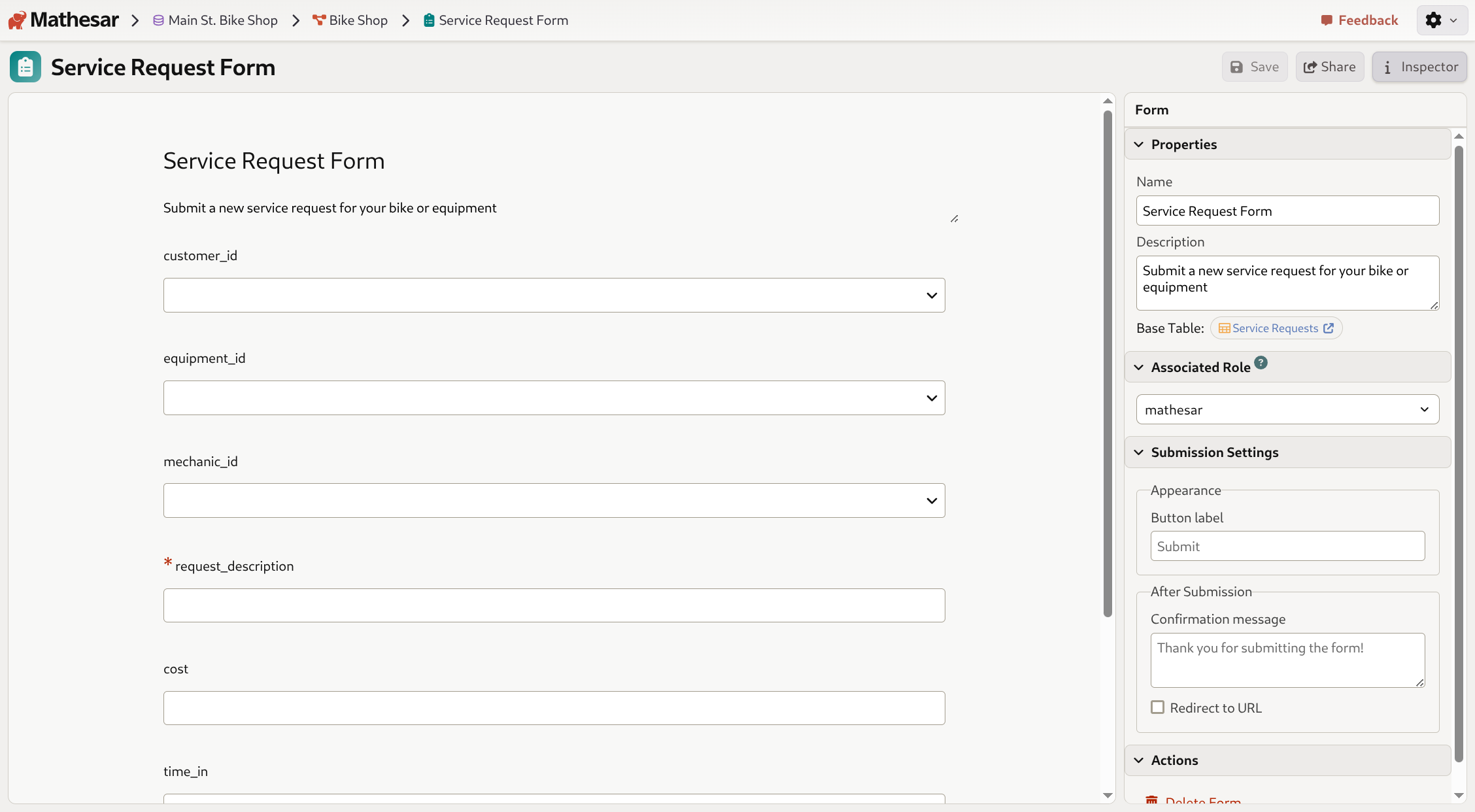1475x812 pixels.
Task: Click the help icon next to Associated Role
Action: pos(1261,362)
